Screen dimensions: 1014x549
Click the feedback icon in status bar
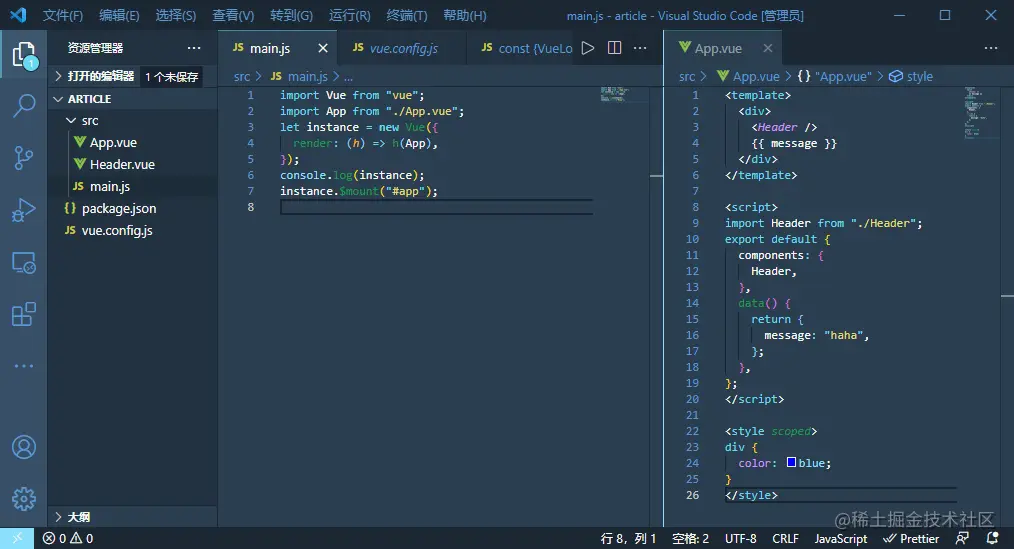click(x=962, y=538)
